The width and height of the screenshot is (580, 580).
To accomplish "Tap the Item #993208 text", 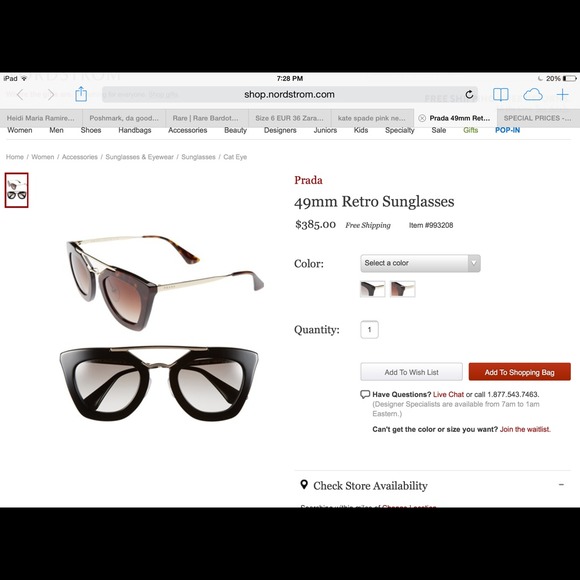I will [x=431, y=225].
